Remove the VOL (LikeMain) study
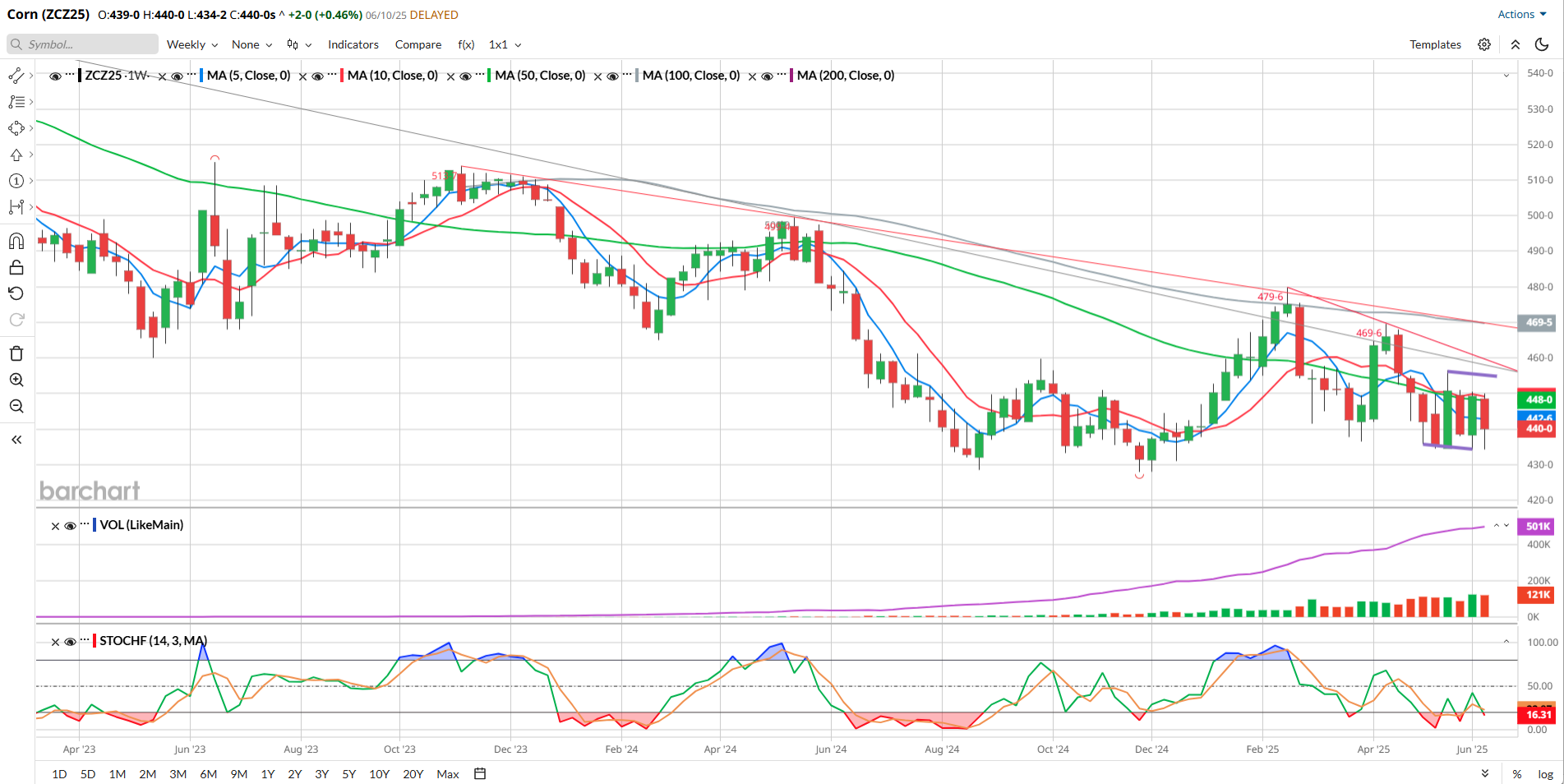This screenshot has height=784, width=1564. [55, 526]
